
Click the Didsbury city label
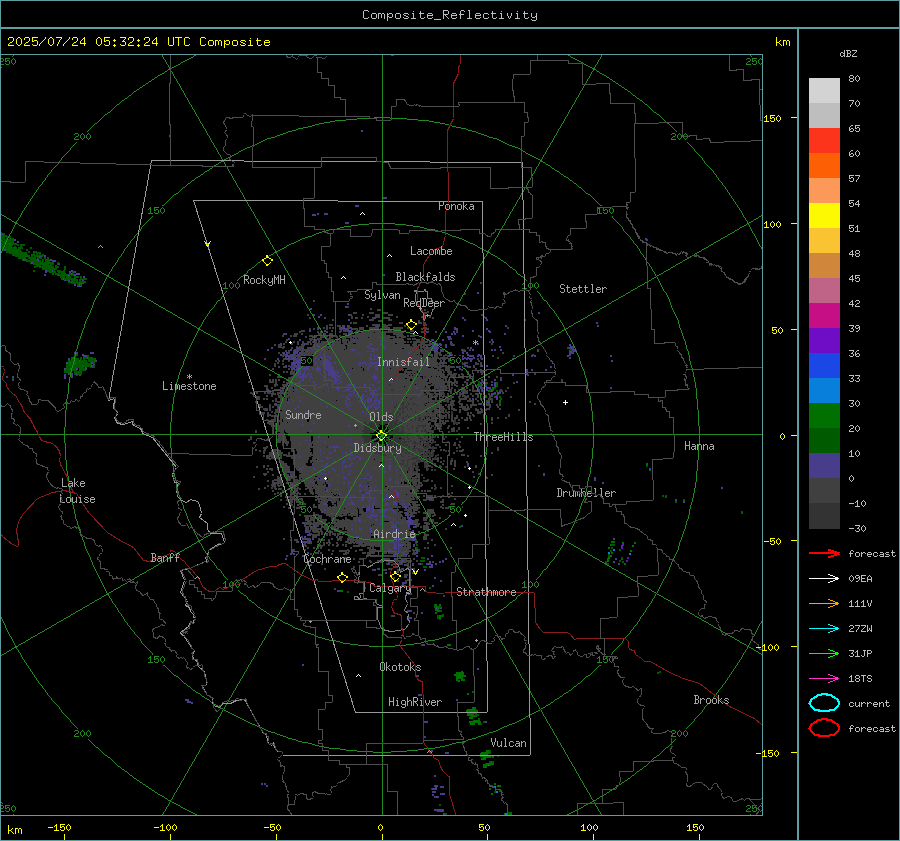pyautogui.click(x=378, y=448)
